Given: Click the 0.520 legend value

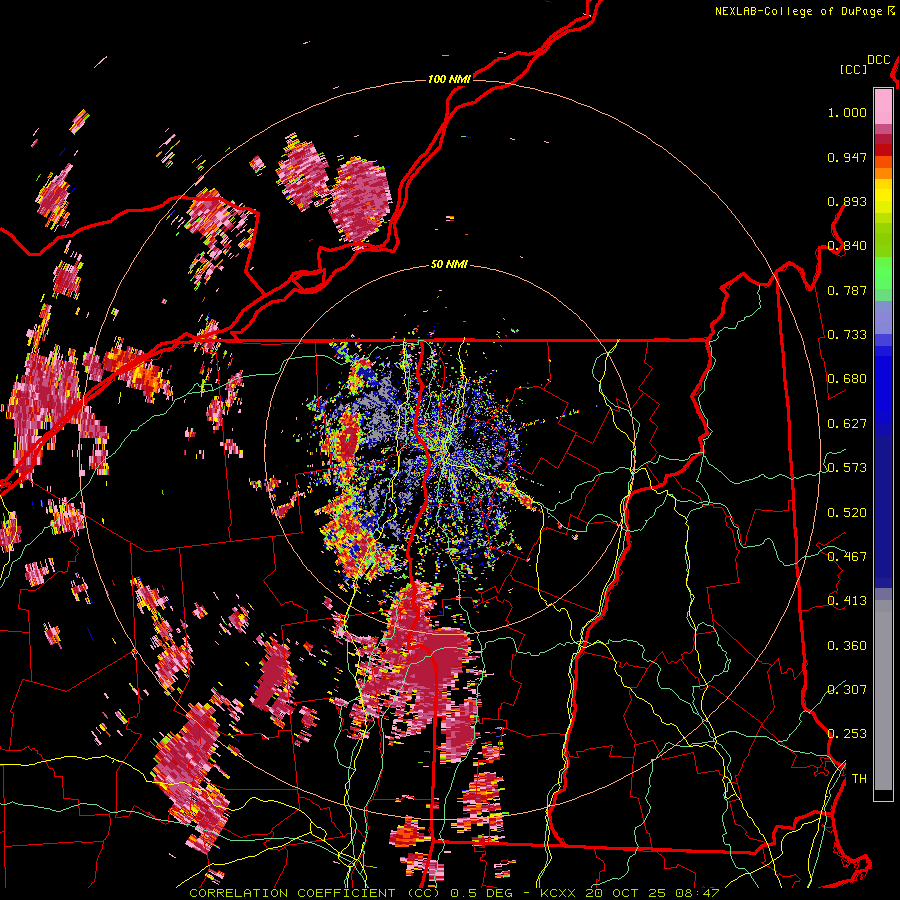Looking at the screenshot, I should 847,513.
